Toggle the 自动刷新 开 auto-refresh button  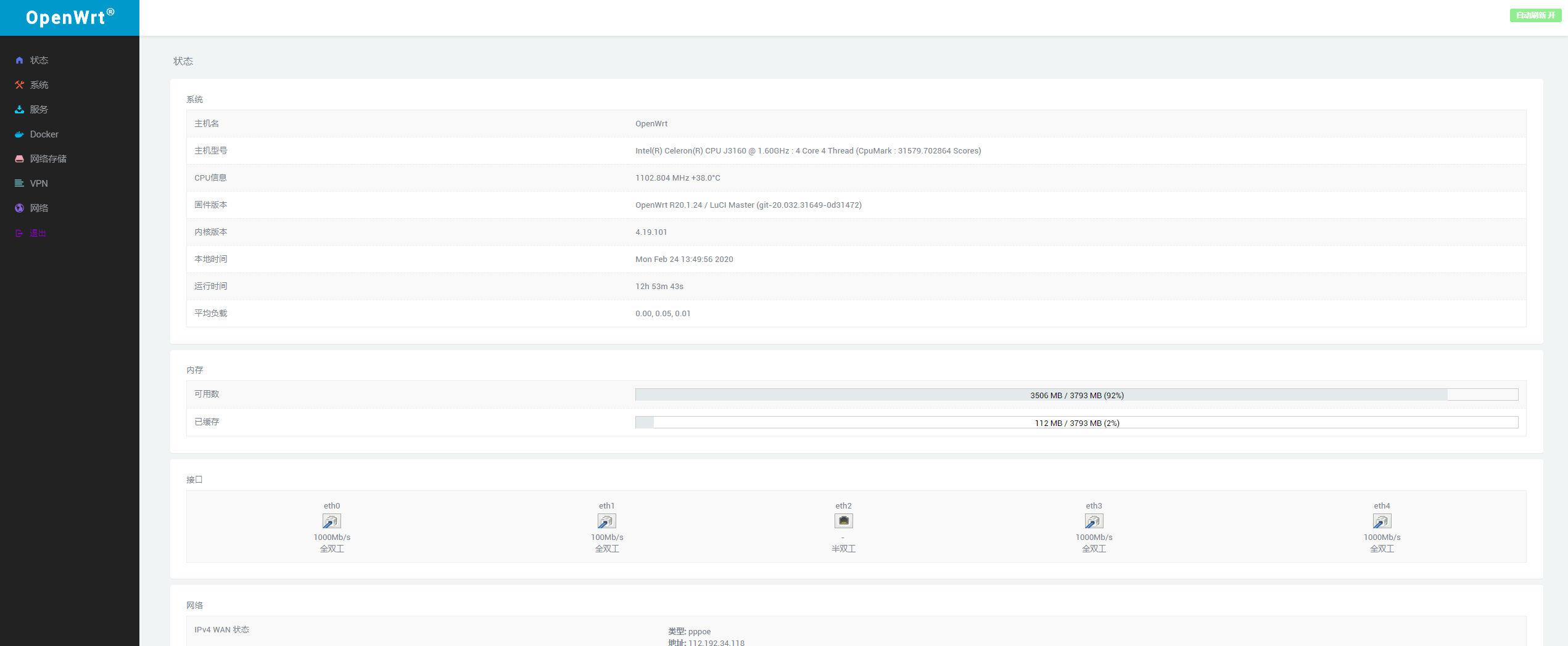click(1535, 15)
